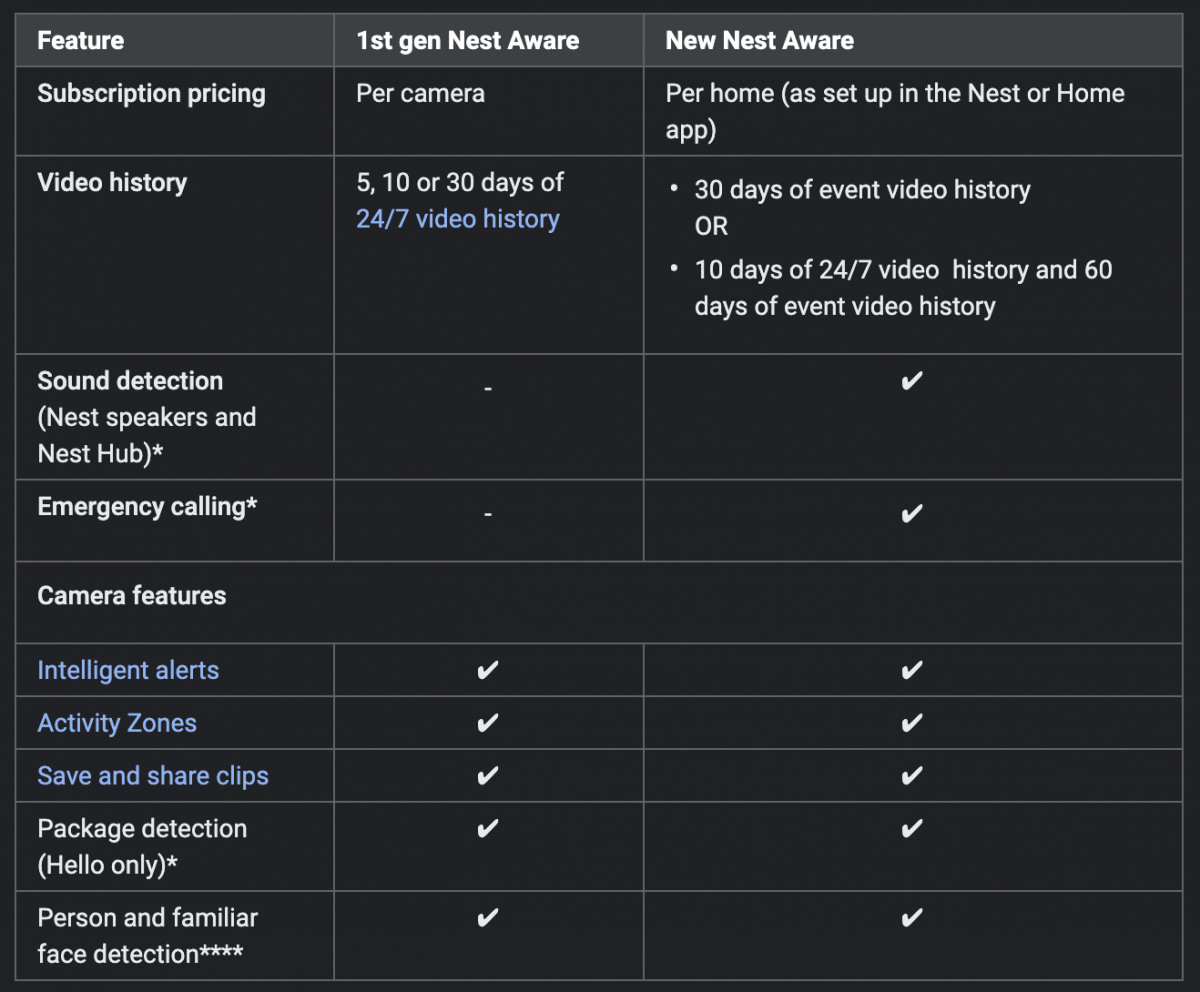Click Intelligent alerts checkmark in New Nest Aware column
The height and width of the screenshot is (992, 1200).
point(911,671)
